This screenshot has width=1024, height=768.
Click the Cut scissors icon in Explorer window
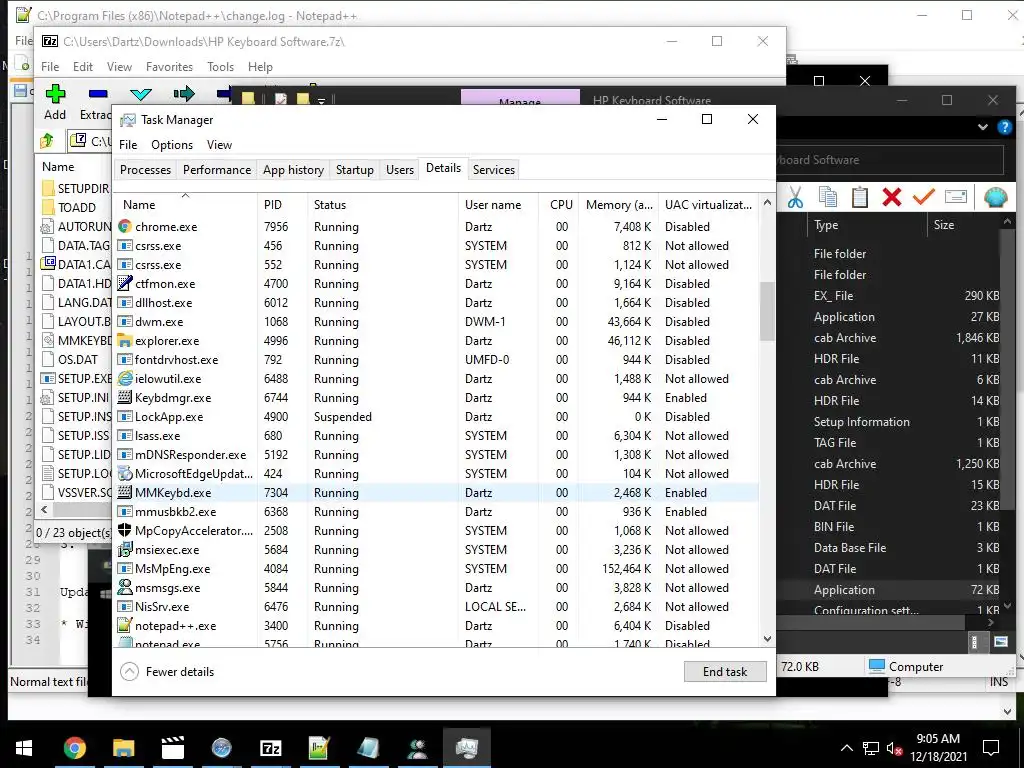[x=795, y=197]
